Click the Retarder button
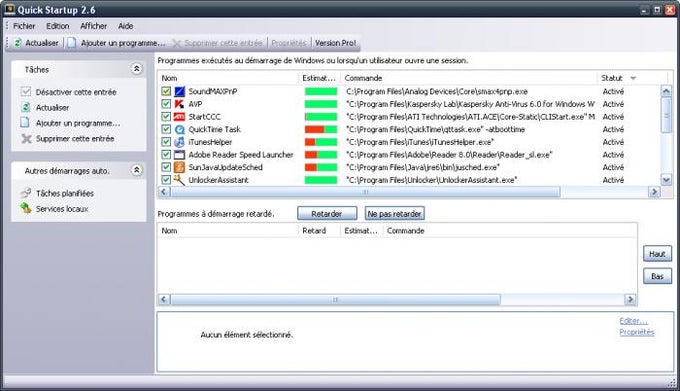 tap(327, 213)
